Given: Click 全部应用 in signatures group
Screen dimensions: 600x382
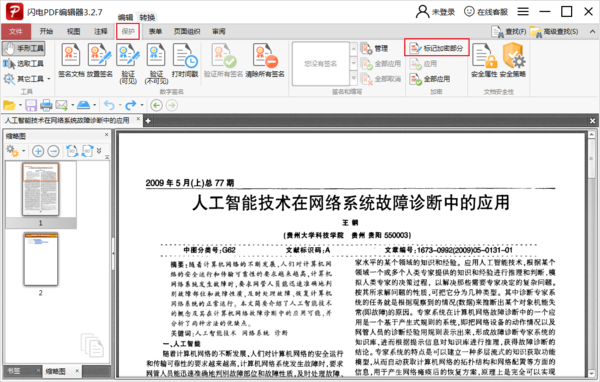Looking at the screenshot, I should tap(381, 64).
